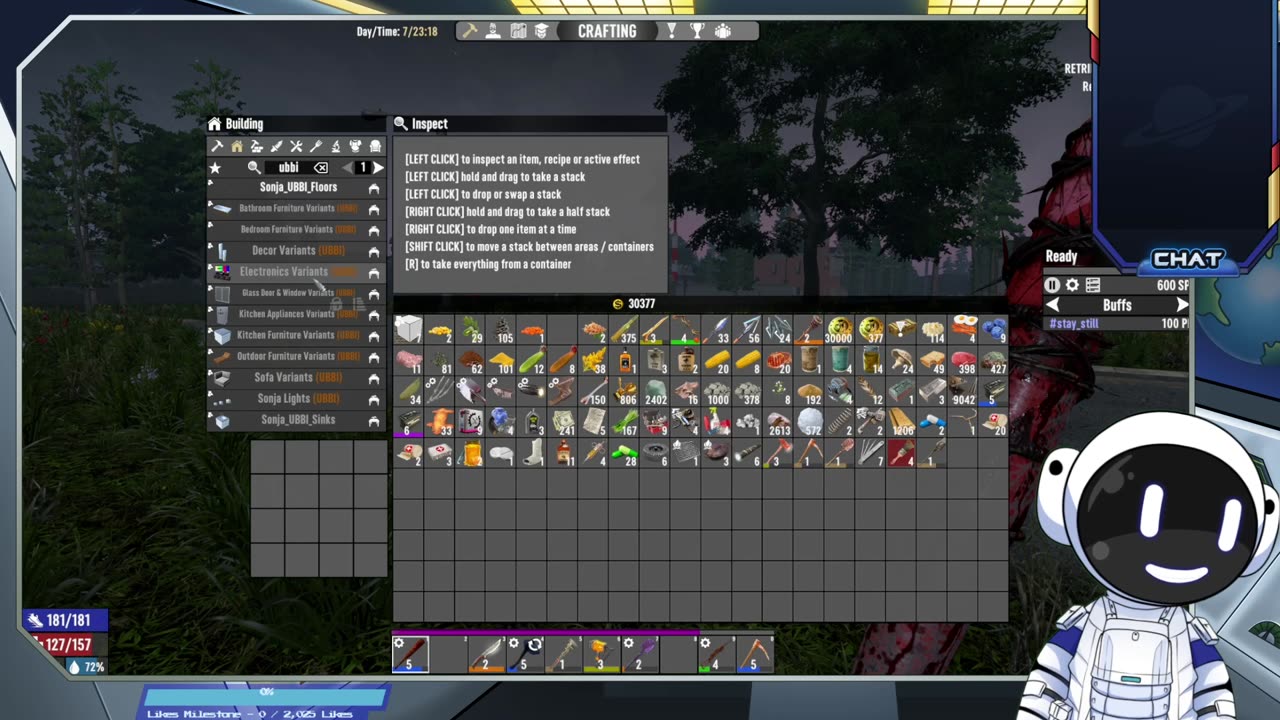Screen dimensions: 1280x720
Task: Select Kitchen Appliances Variants recipe
Action: (297, 314)
